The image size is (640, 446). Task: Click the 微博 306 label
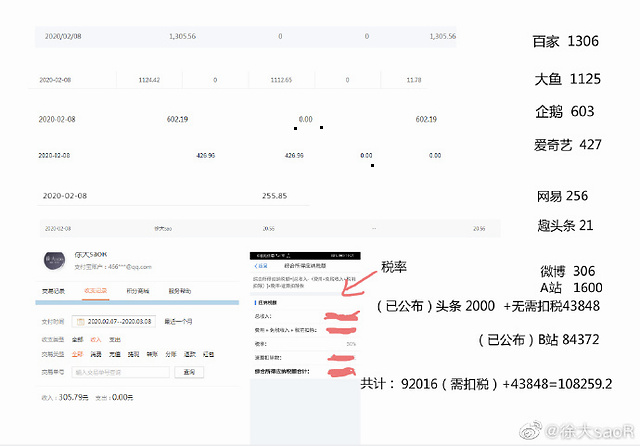click(x=568, y=271)
